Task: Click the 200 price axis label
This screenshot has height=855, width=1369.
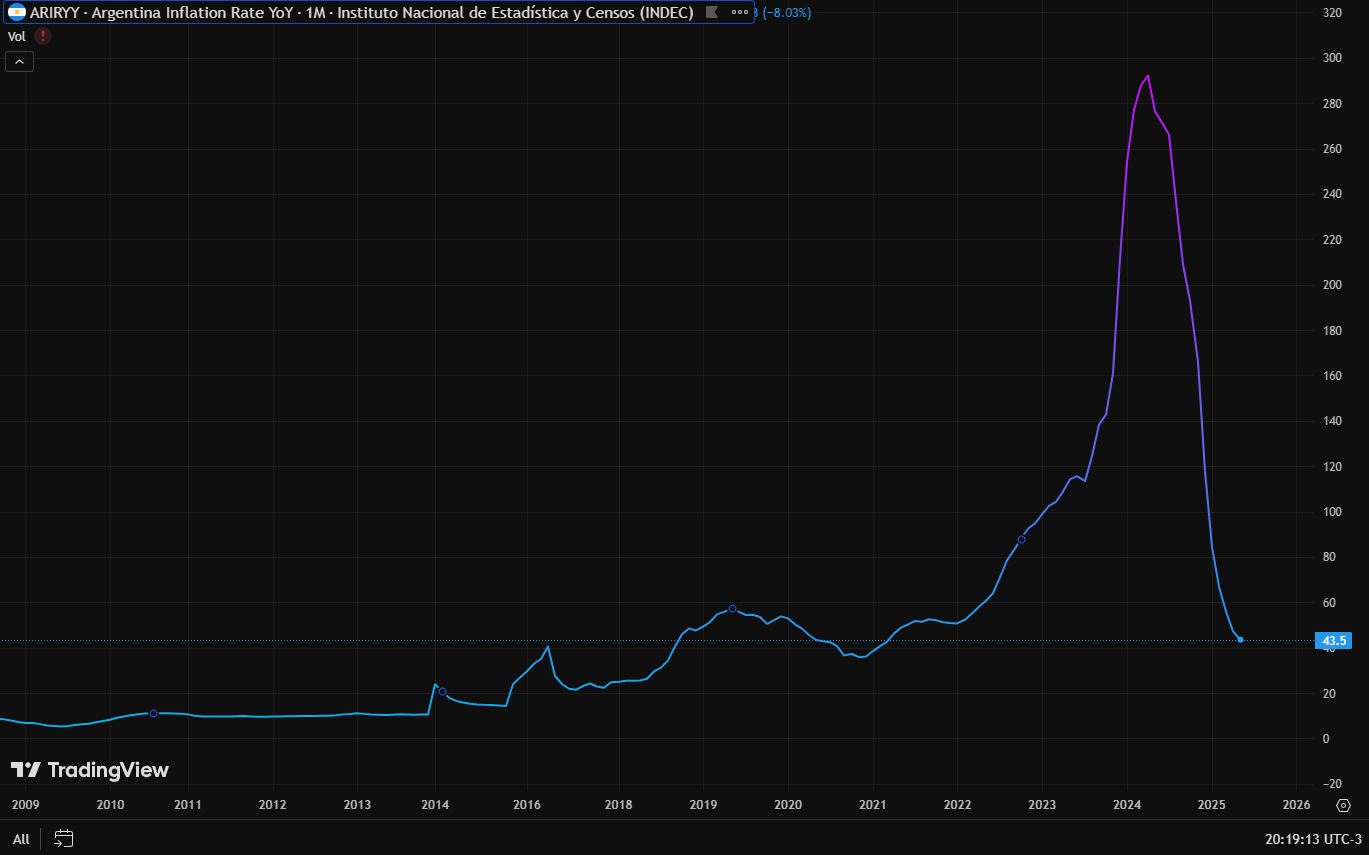Action: pos(1332,285)
